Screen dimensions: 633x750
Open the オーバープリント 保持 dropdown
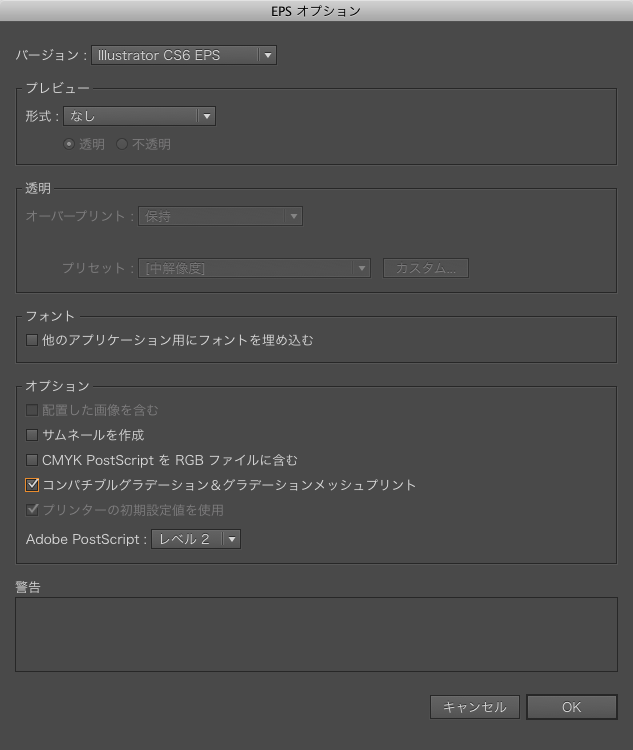pyautogui.click(x=220, y=216)
